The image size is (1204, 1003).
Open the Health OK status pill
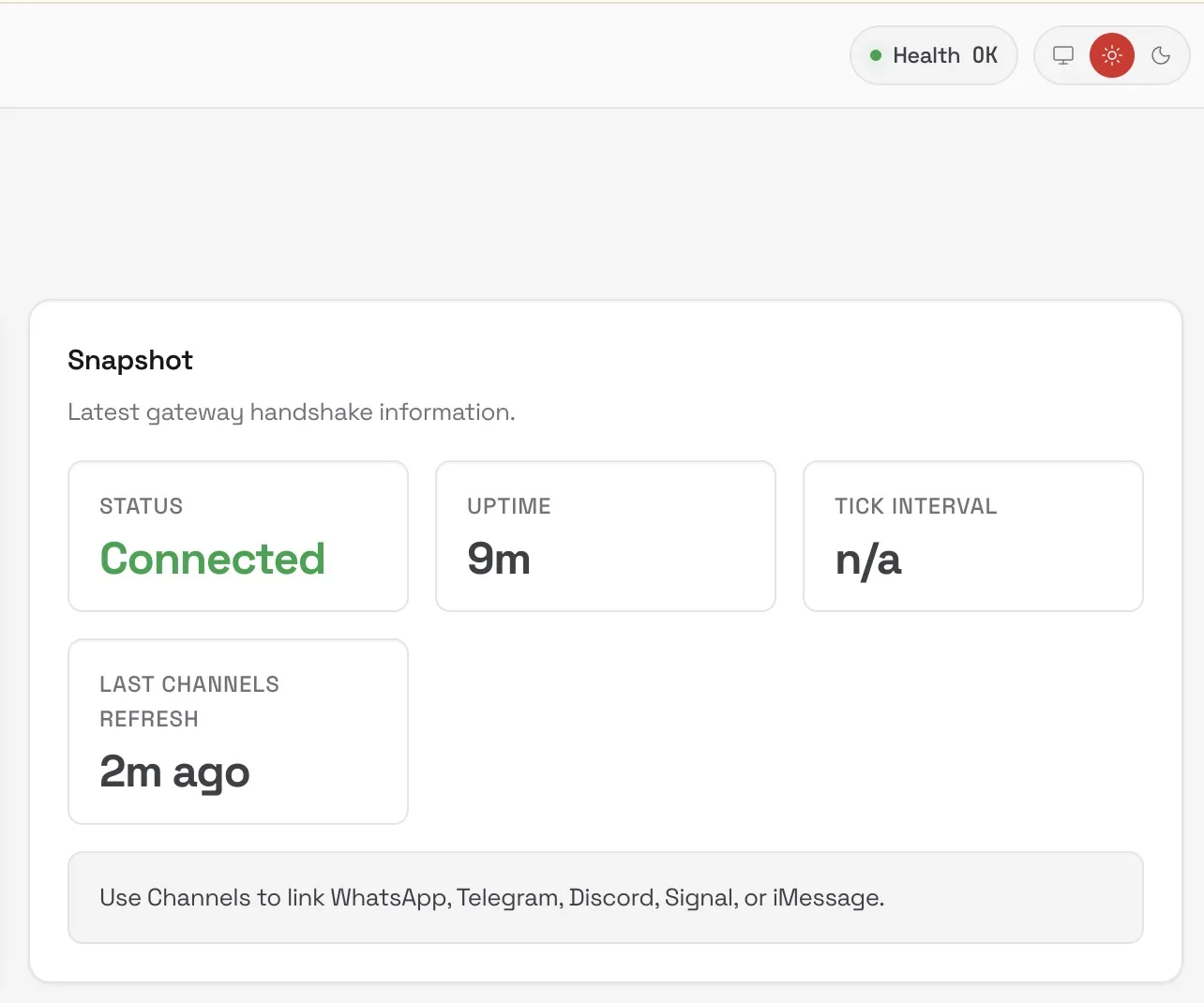click(933, 55)
